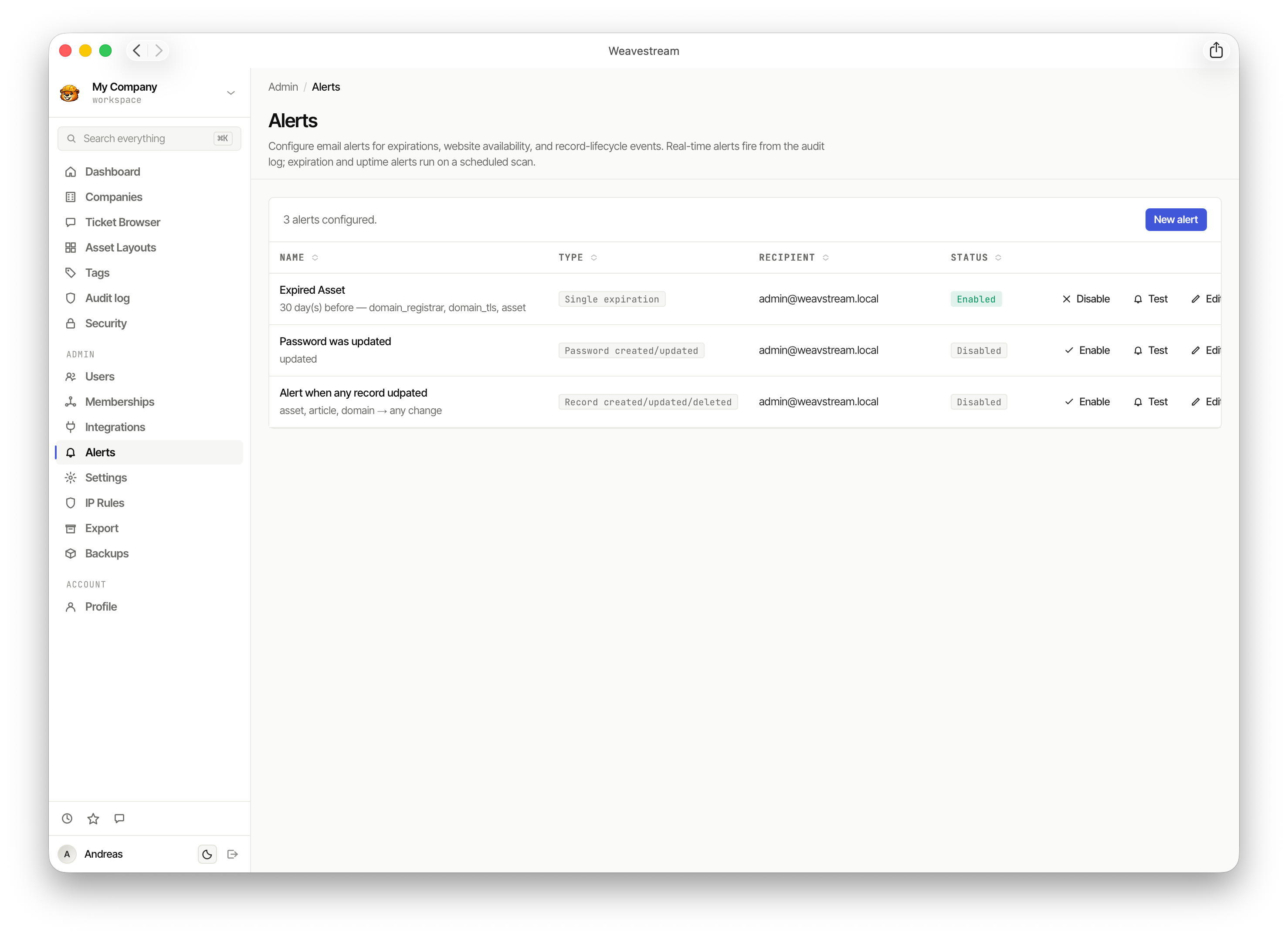The height and width of the screenshot is (937, 1288).
Task: Click the Expired Asset alert name
Action: coord(312,290)
